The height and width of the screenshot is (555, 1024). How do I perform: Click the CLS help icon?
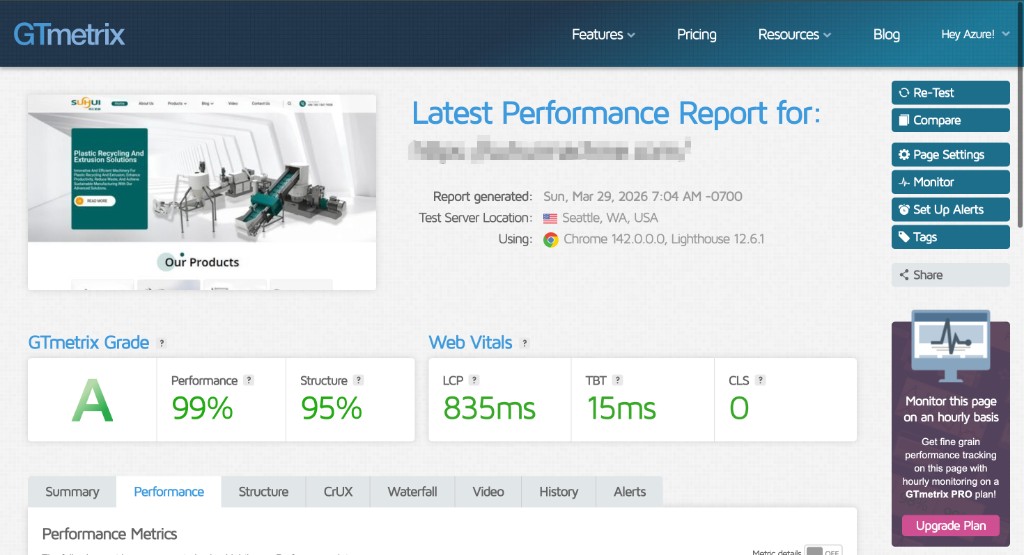(760, 380)
